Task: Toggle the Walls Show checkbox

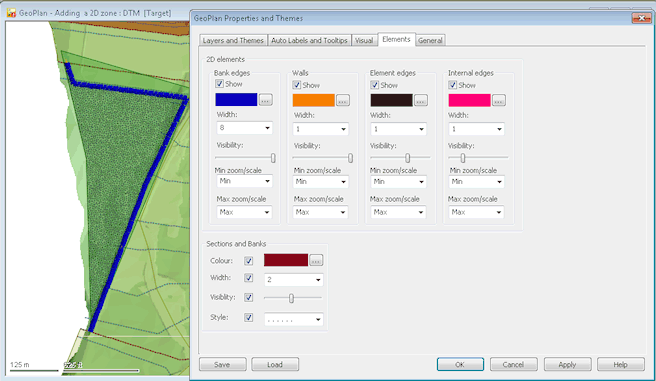Action: 297,85
